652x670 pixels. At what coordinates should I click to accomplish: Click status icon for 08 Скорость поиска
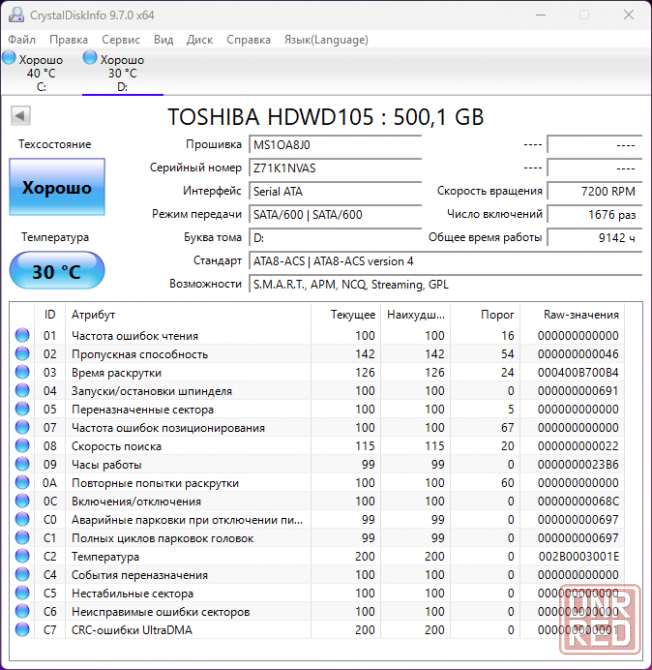pyautogui.click(x=22, y=446)
